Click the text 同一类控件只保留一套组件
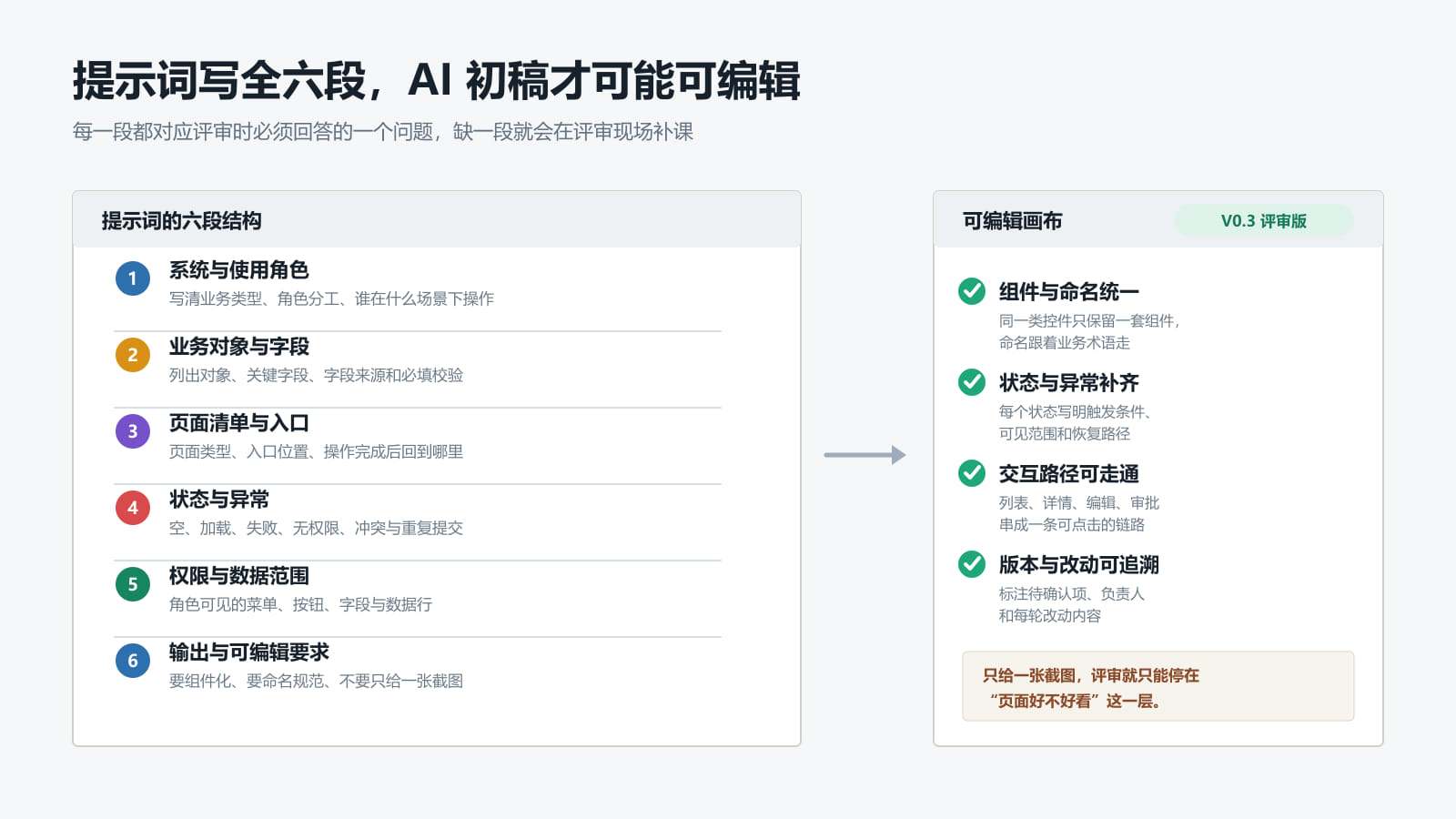The height and width of the screenshot is (819, 1456). coord(1089,320)
